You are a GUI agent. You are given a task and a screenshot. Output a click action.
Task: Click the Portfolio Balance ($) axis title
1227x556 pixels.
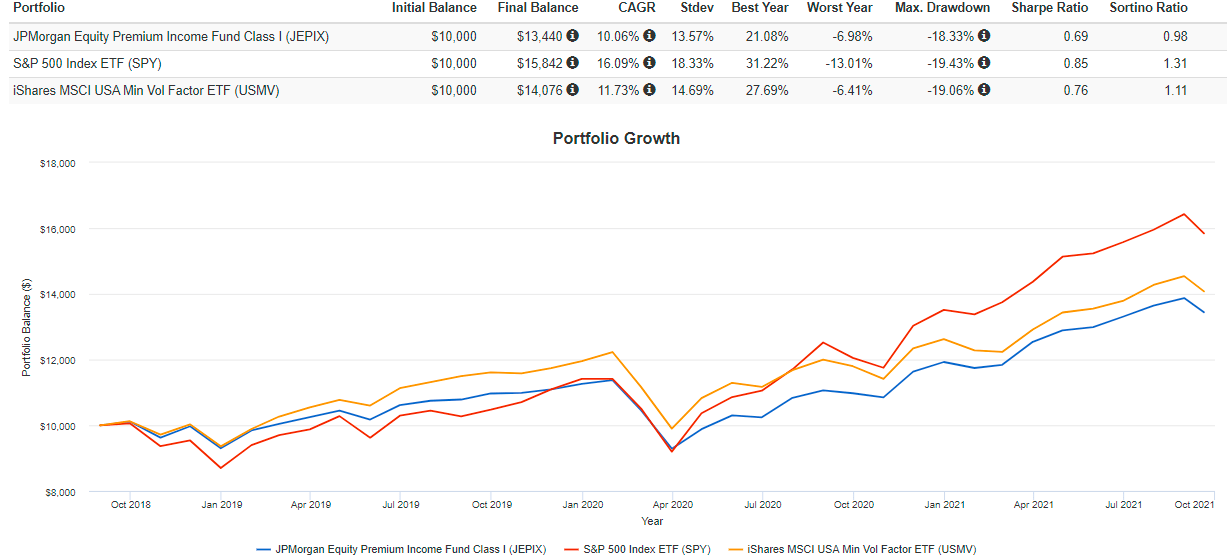[x=27, y=328]
